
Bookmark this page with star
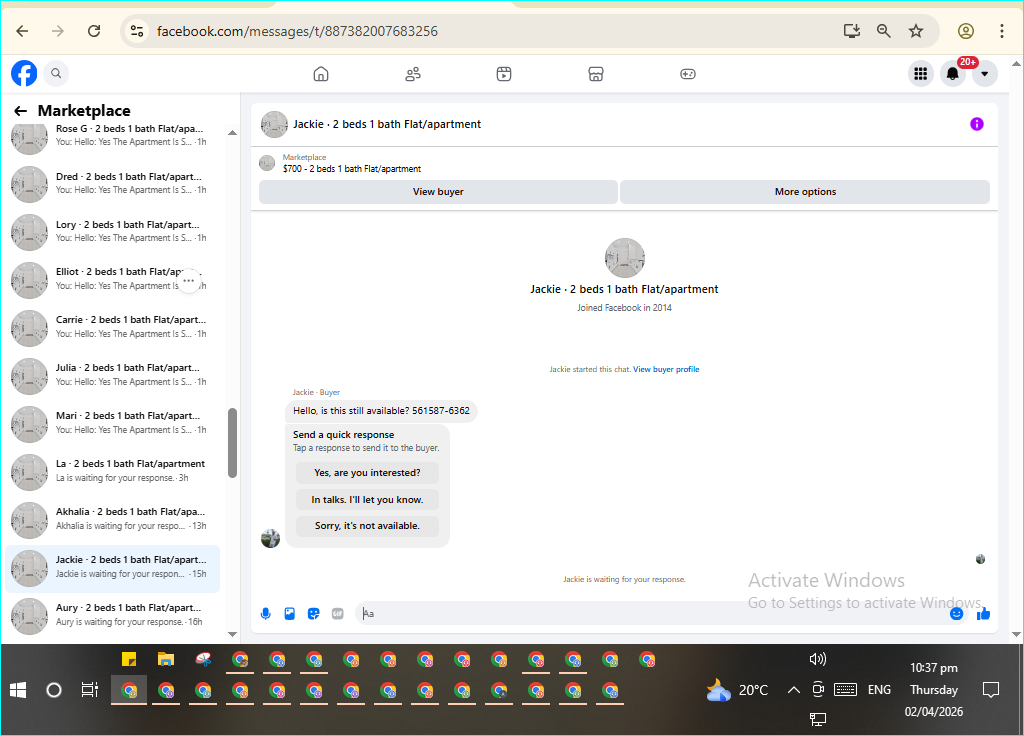(x=916, y=31)
